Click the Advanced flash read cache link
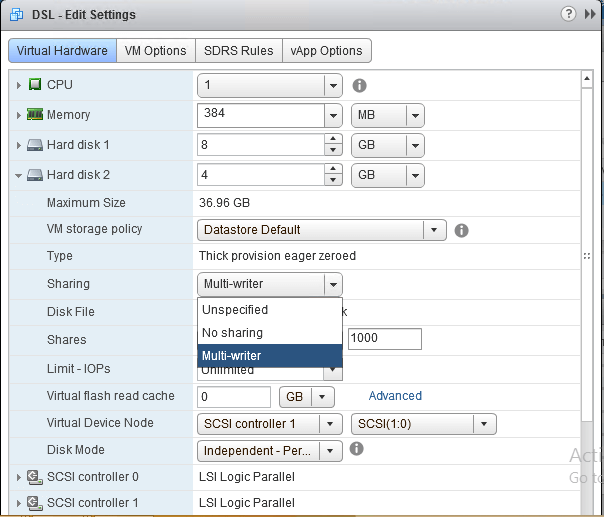Screen dimensions: 604x517 click(x=395, y=396)
